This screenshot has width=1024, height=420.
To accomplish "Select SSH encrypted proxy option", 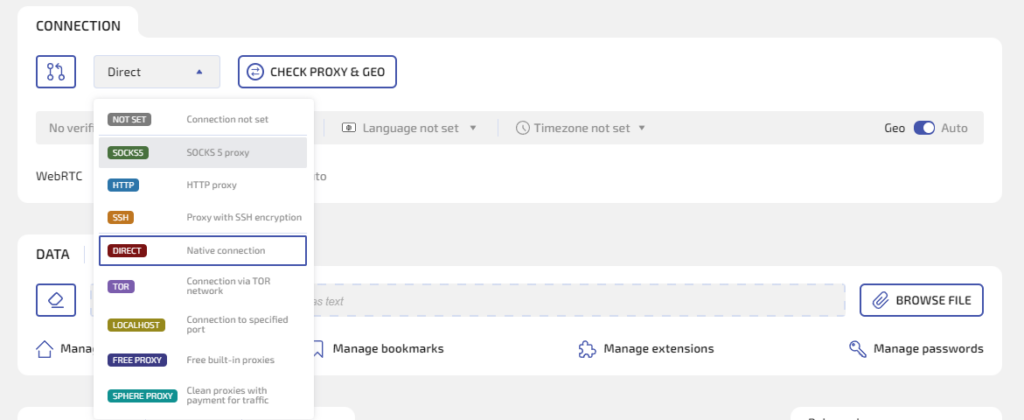I will tap(203, 217).
